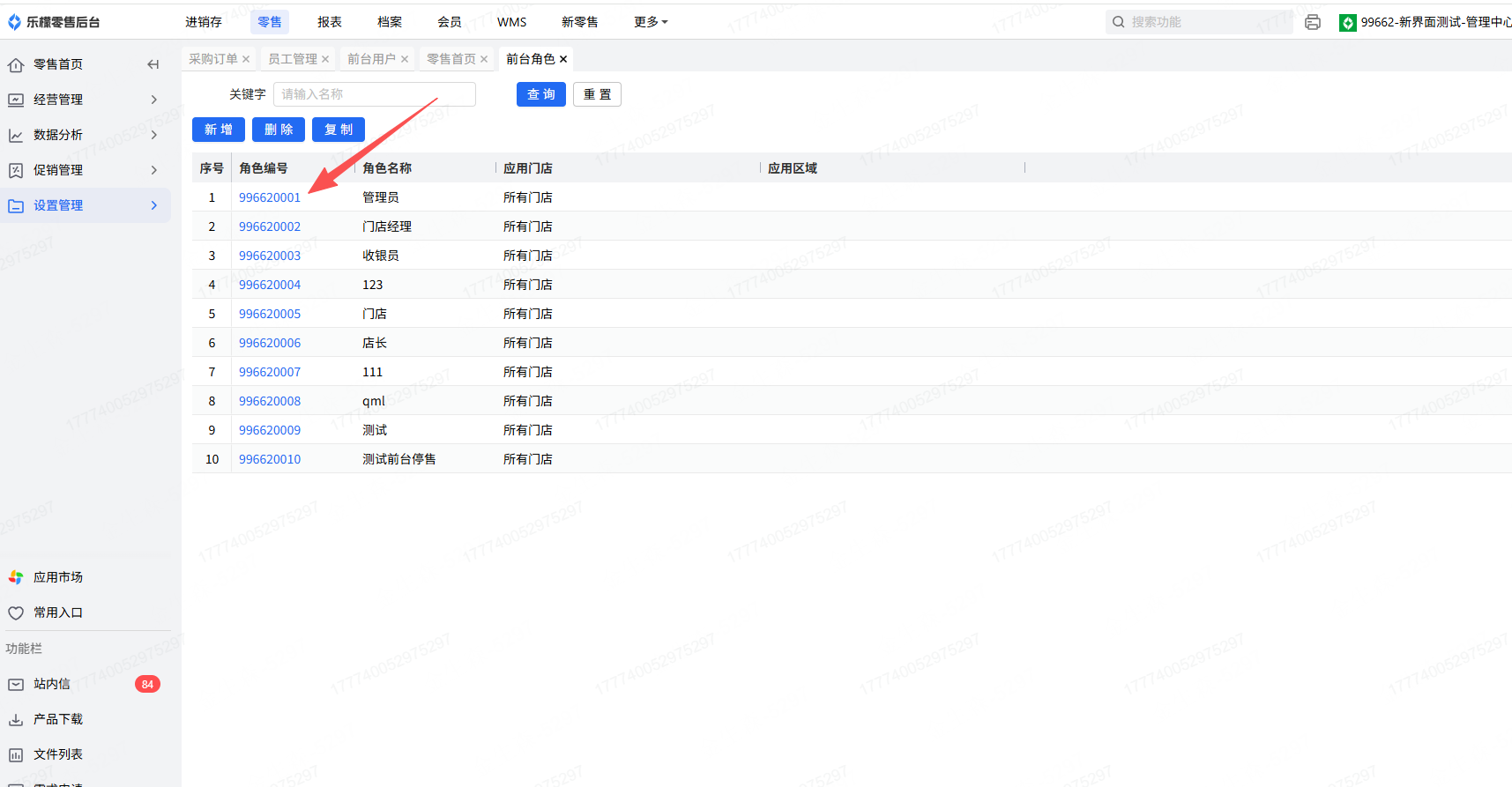Click the 删除 delete button
Image resolution: width=1512 pixels, height=787 pixels.
(x=279, y=130)
